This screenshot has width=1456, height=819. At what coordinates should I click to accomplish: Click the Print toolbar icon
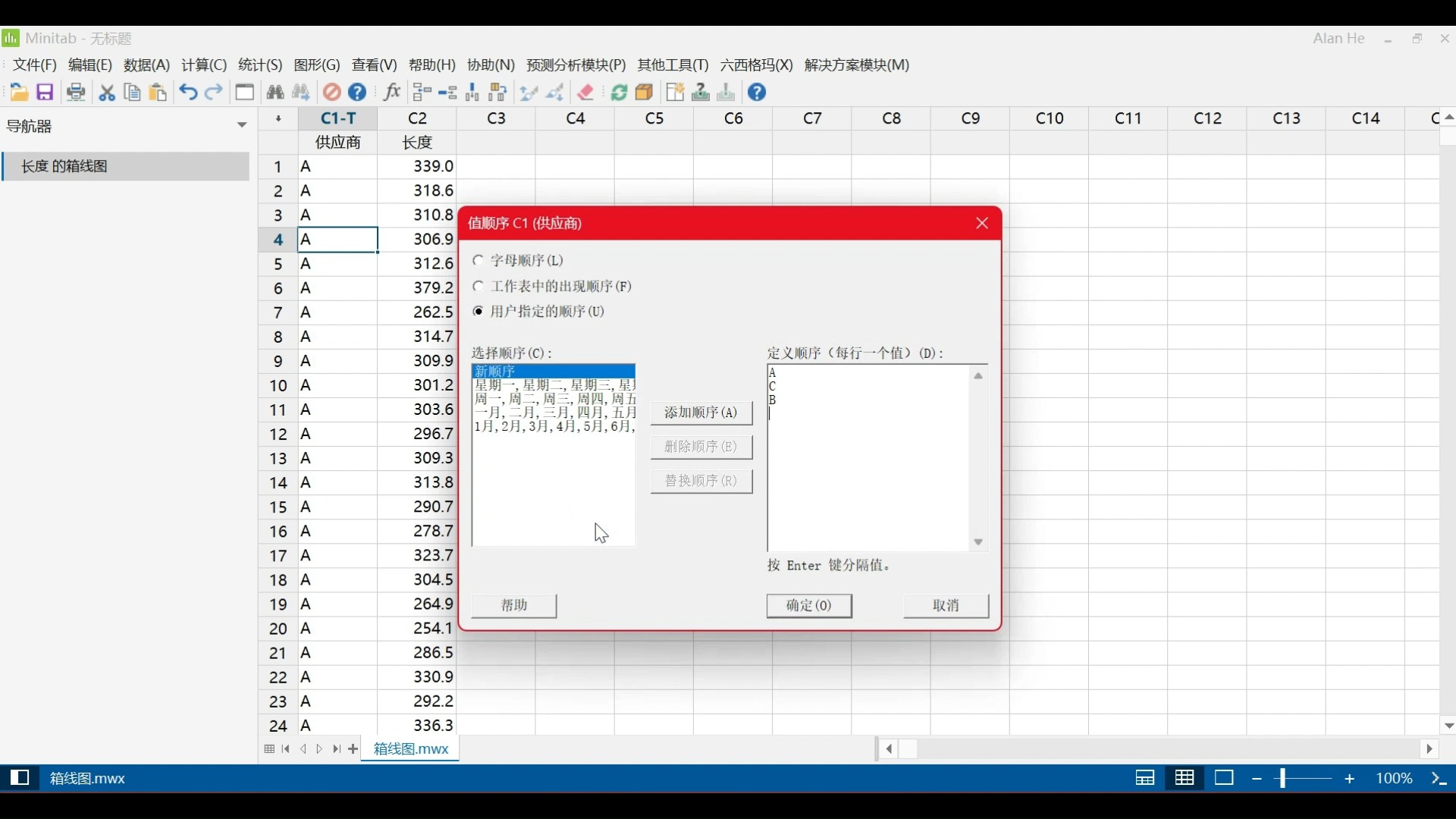[76, 92]
